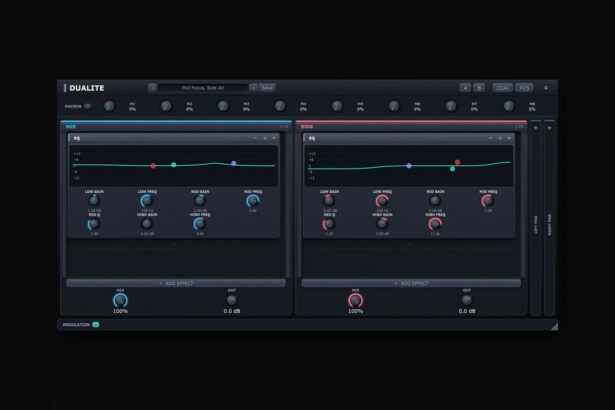
Task: Click the Side channel Out knob
Action: coord(467,300)
